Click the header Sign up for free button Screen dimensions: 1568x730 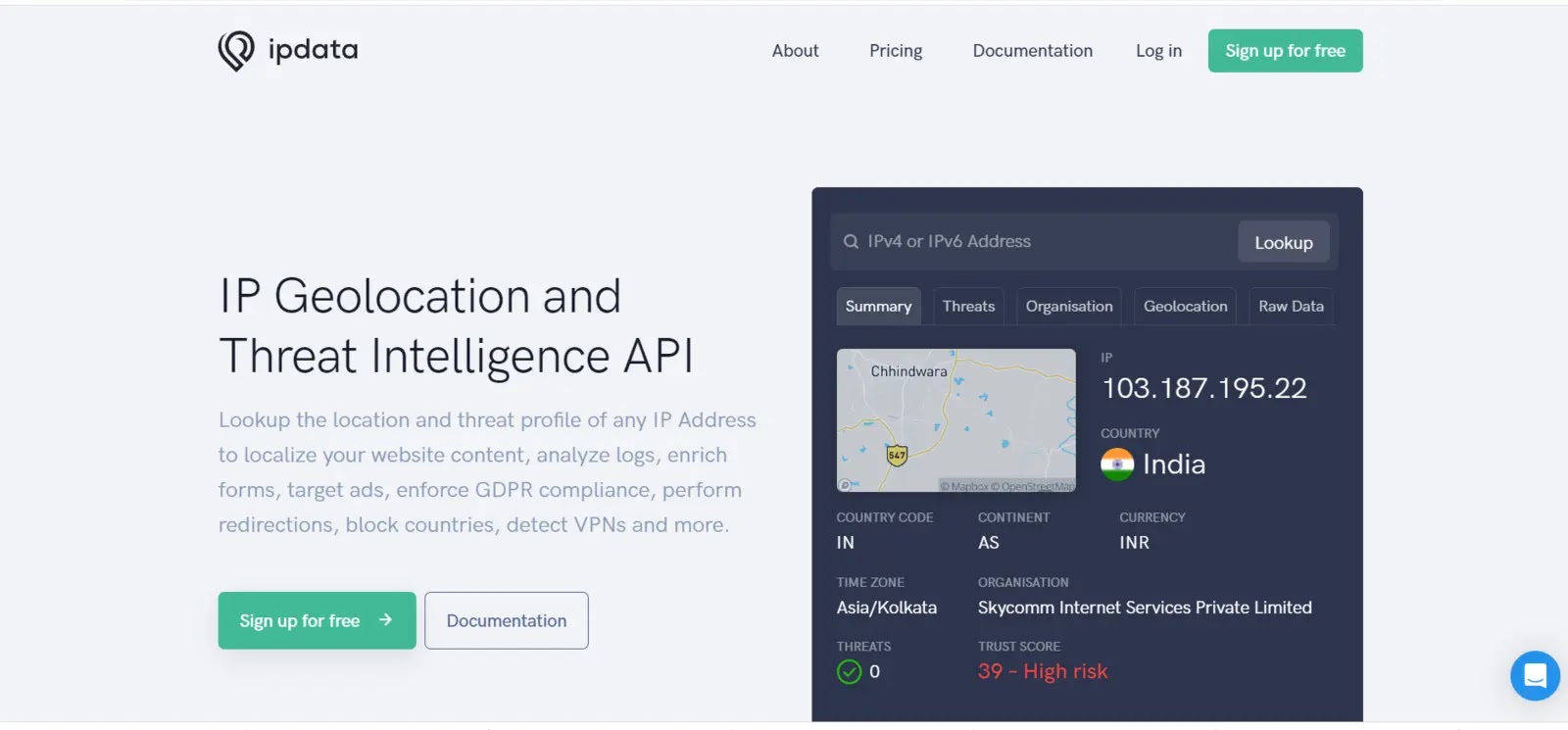point(1285,51)
